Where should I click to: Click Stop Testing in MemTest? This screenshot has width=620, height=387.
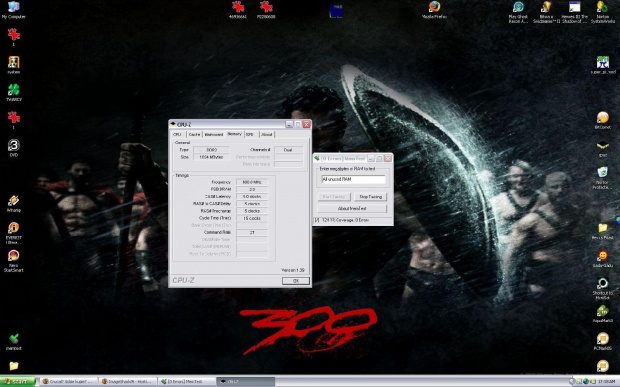(370, 196)
